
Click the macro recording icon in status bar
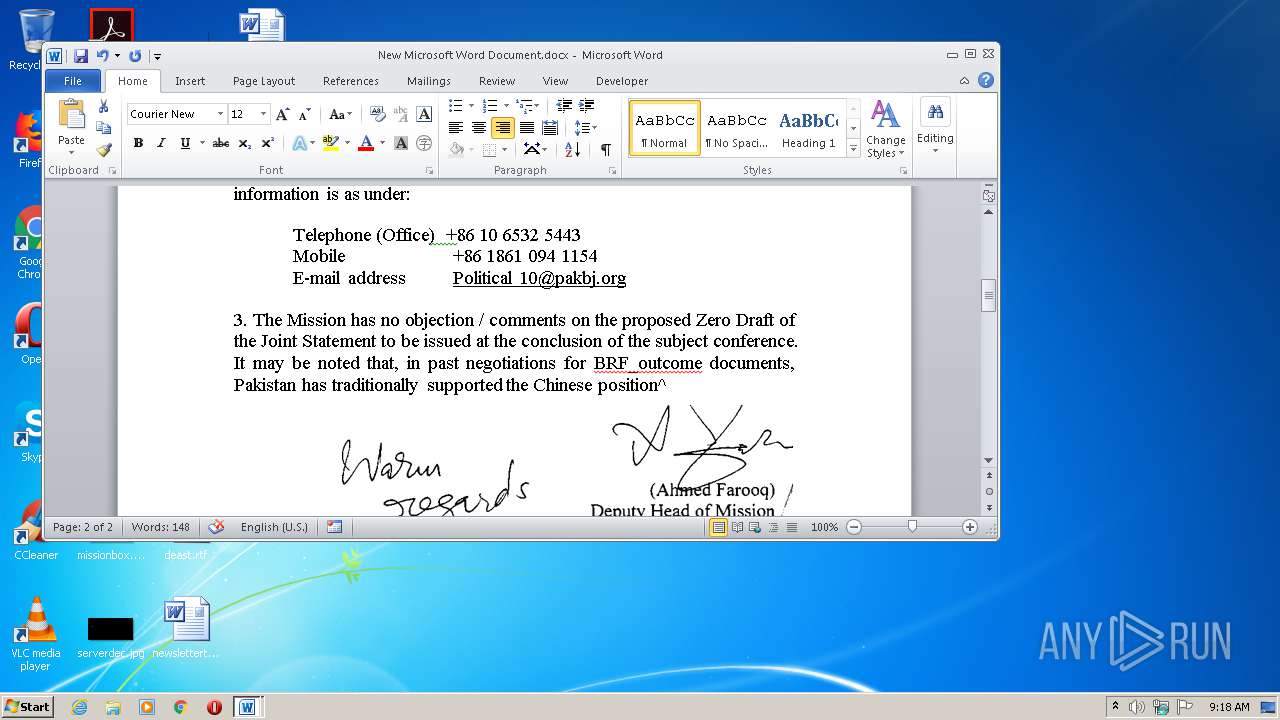[x=334, y=527]
